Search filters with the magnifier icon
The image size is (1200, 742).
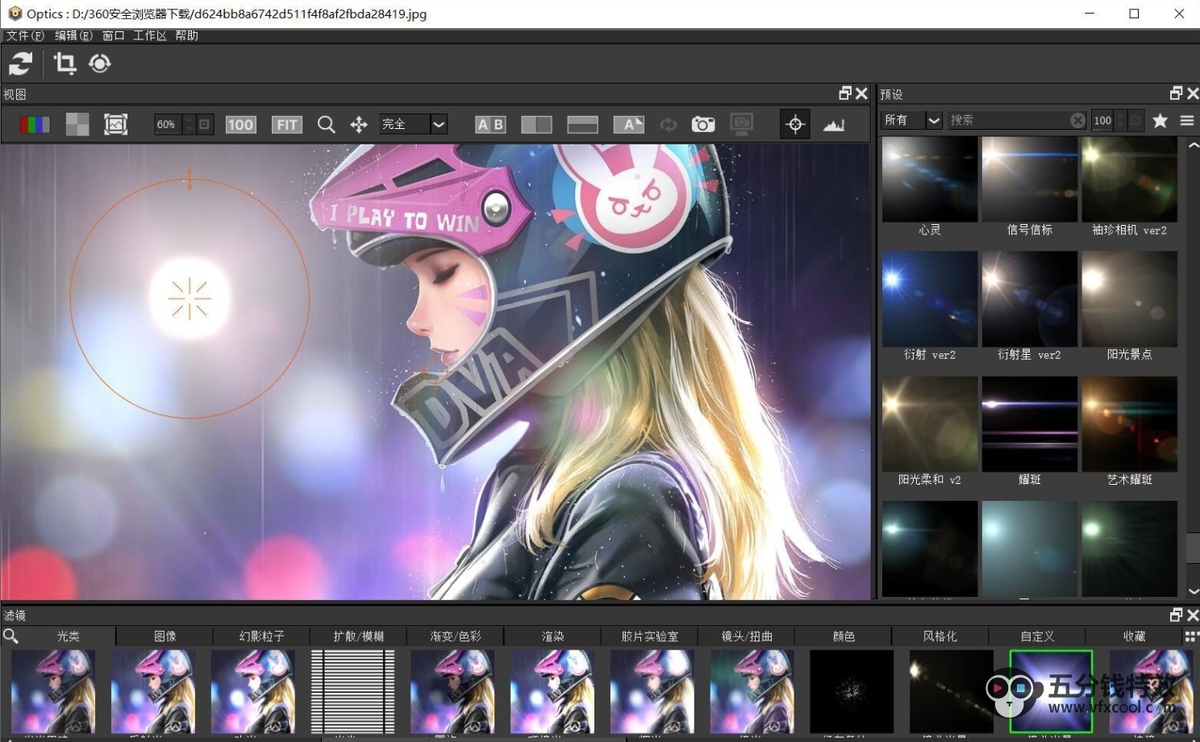pos(10,636)
